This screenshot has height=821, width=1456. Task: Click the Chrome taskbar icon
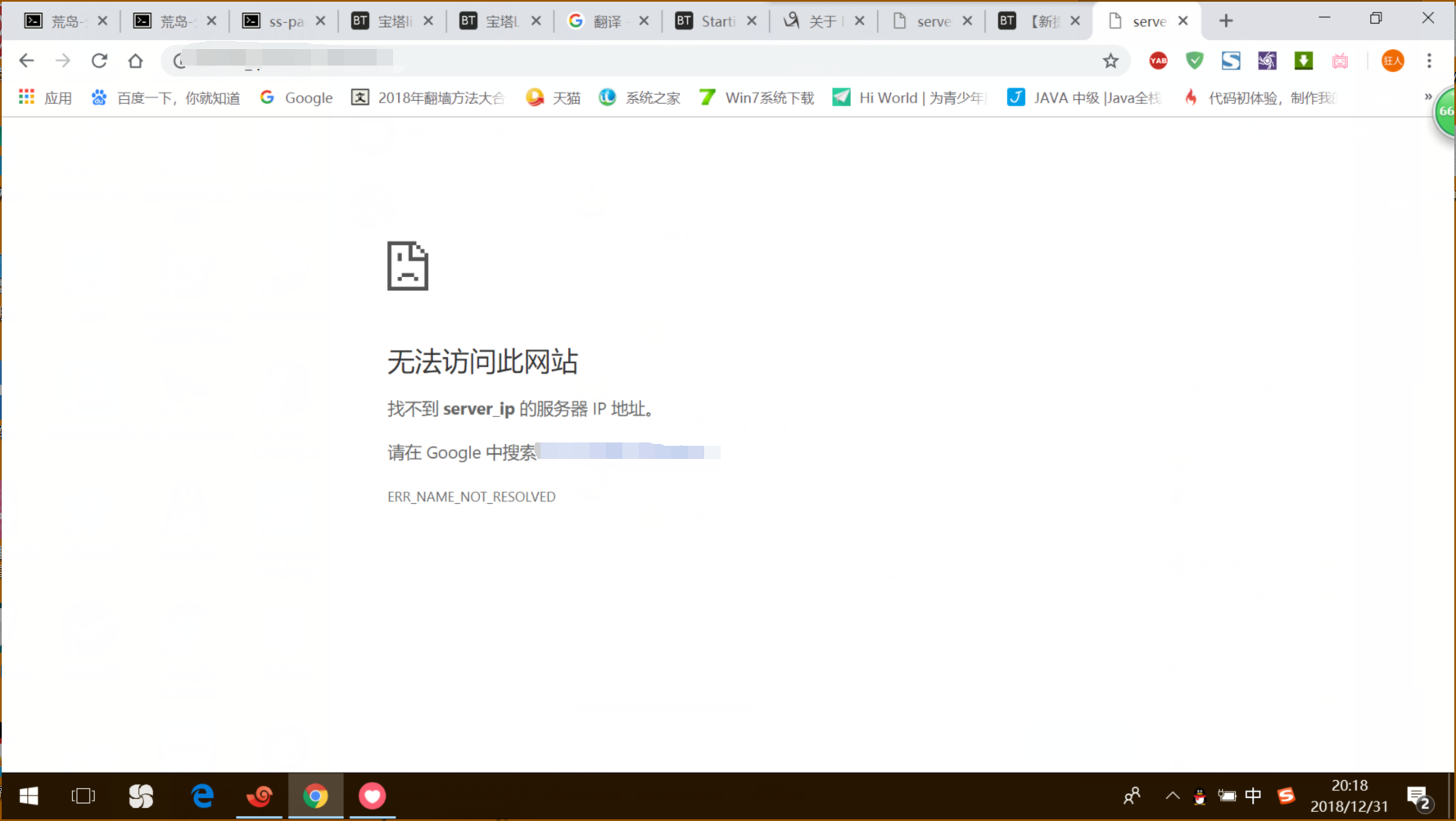coord(315,796)
